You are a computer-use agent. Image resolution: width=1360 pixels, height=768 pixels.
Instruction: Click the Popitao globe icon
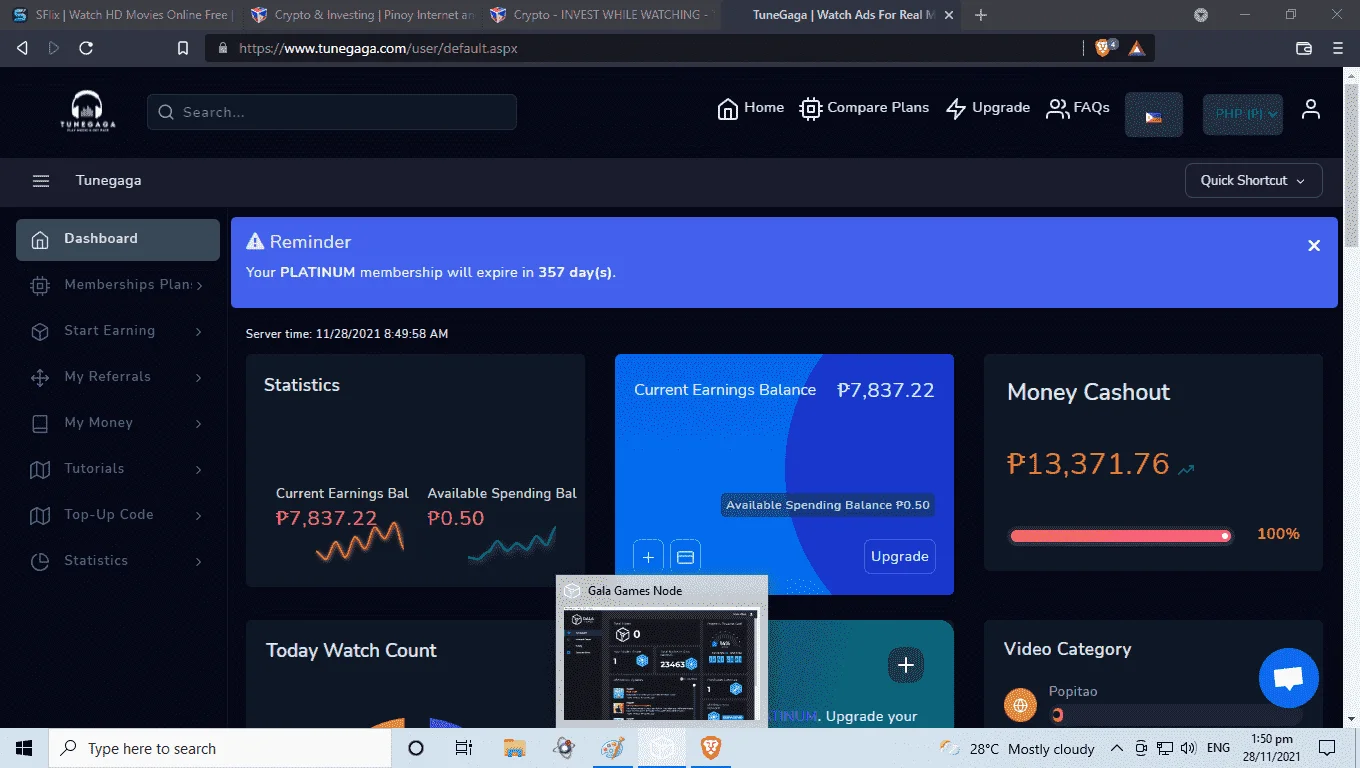coord(1020,706)
